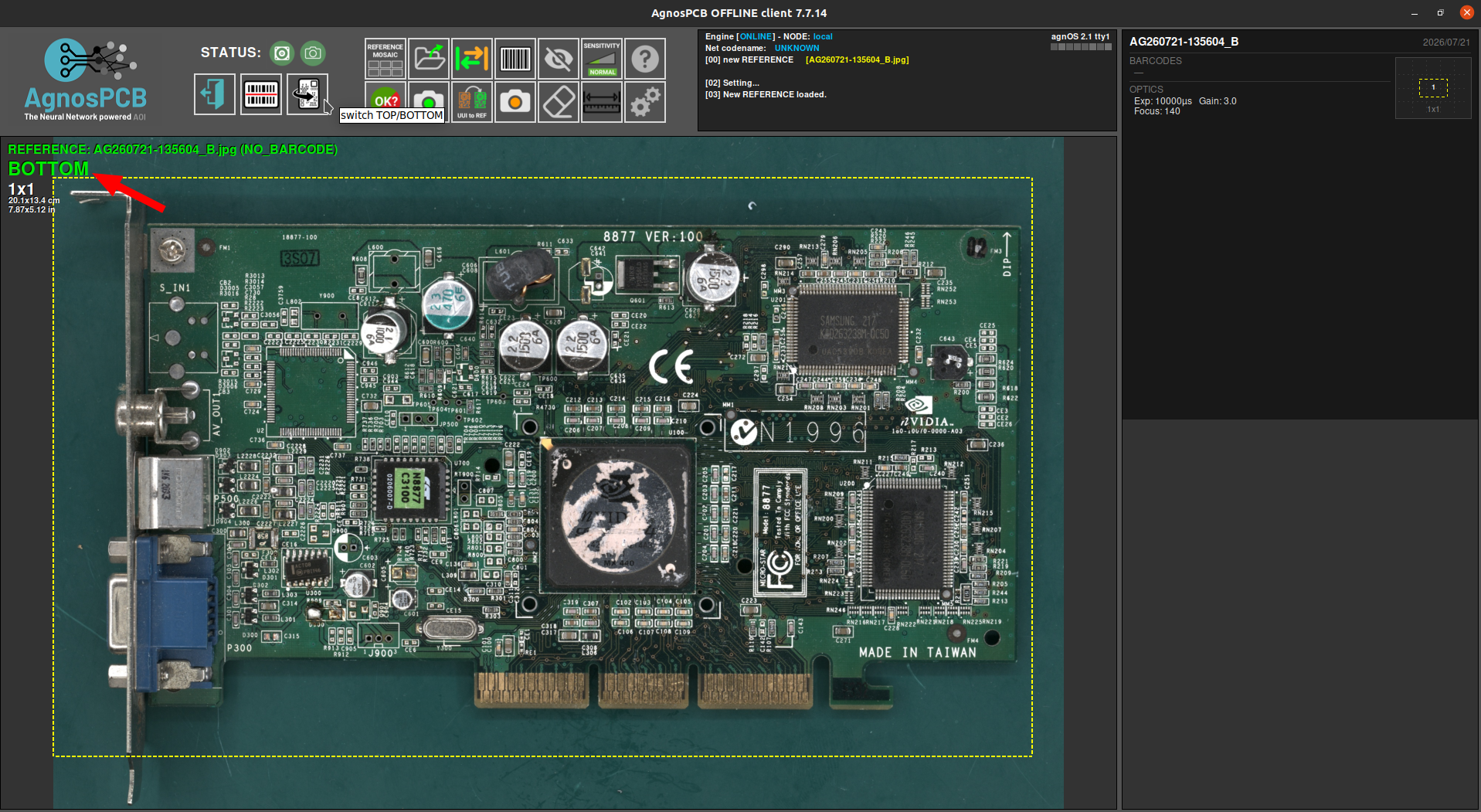Click the camera icon with green dot
The height and width of the screenshot is (812, 1481).
(428, 101)
